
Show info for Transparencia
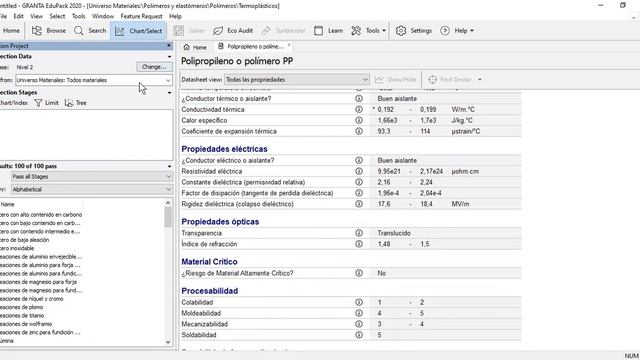(359, 233)
